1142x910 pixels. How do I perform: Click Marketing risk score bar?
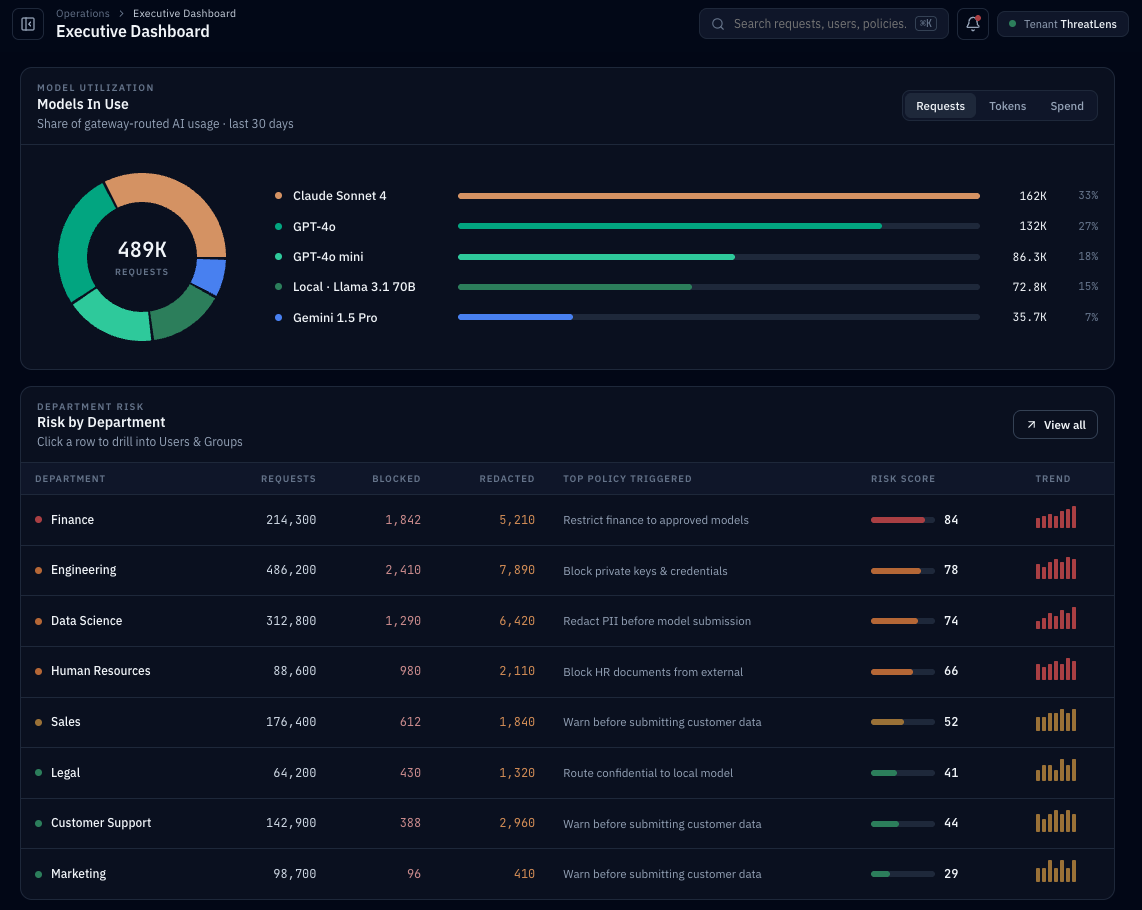(902, 874)
